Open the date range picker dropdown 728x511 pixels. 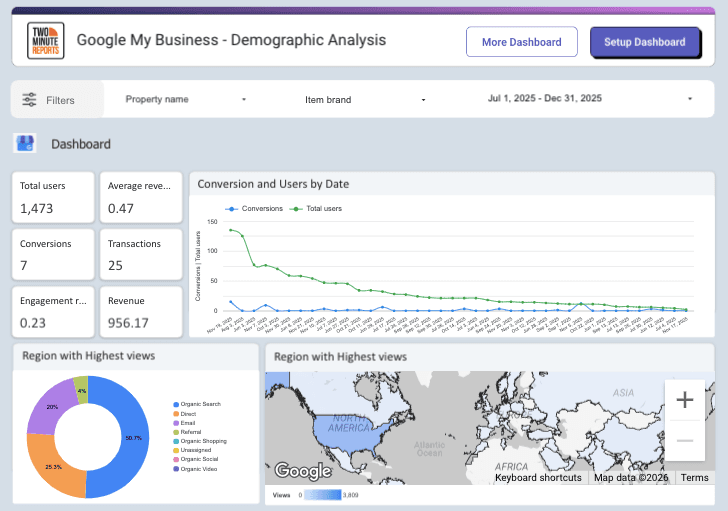[x=590, y=99]
